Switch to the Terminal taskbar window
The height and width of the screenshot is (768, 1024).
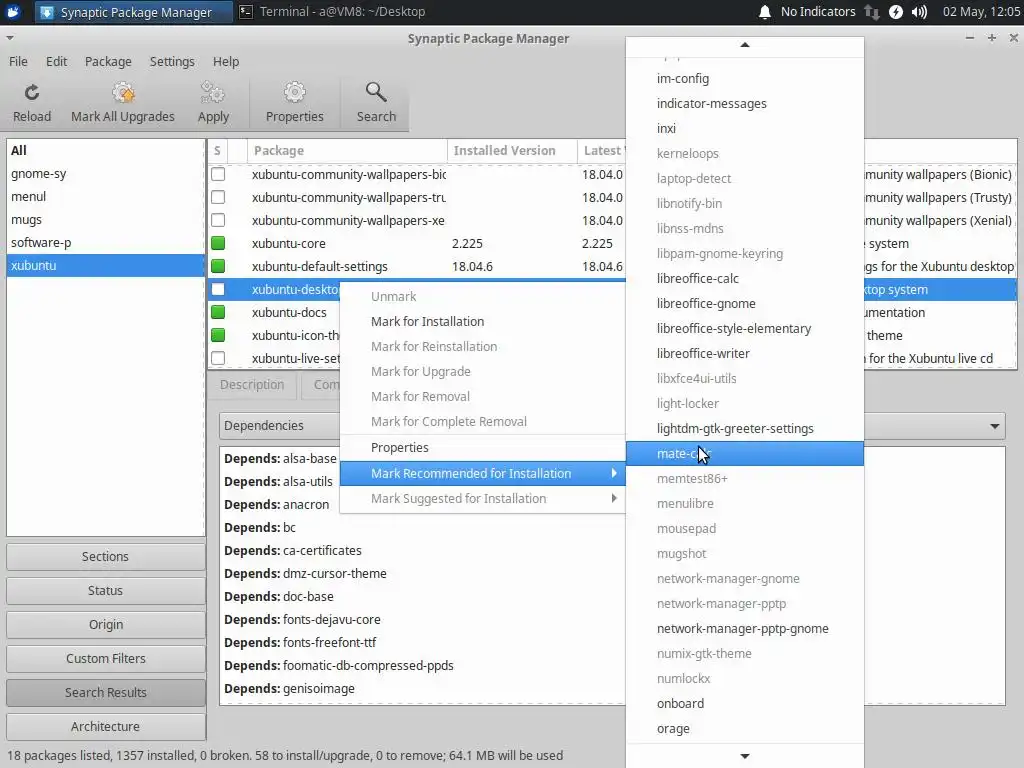click(332, 12)
